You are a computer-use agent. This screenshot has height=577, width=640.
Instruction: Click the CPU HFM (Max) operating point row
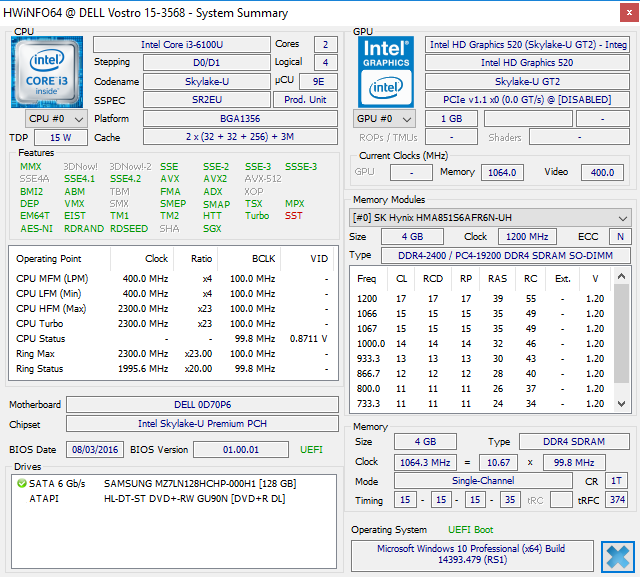click(x=173, y=308)
